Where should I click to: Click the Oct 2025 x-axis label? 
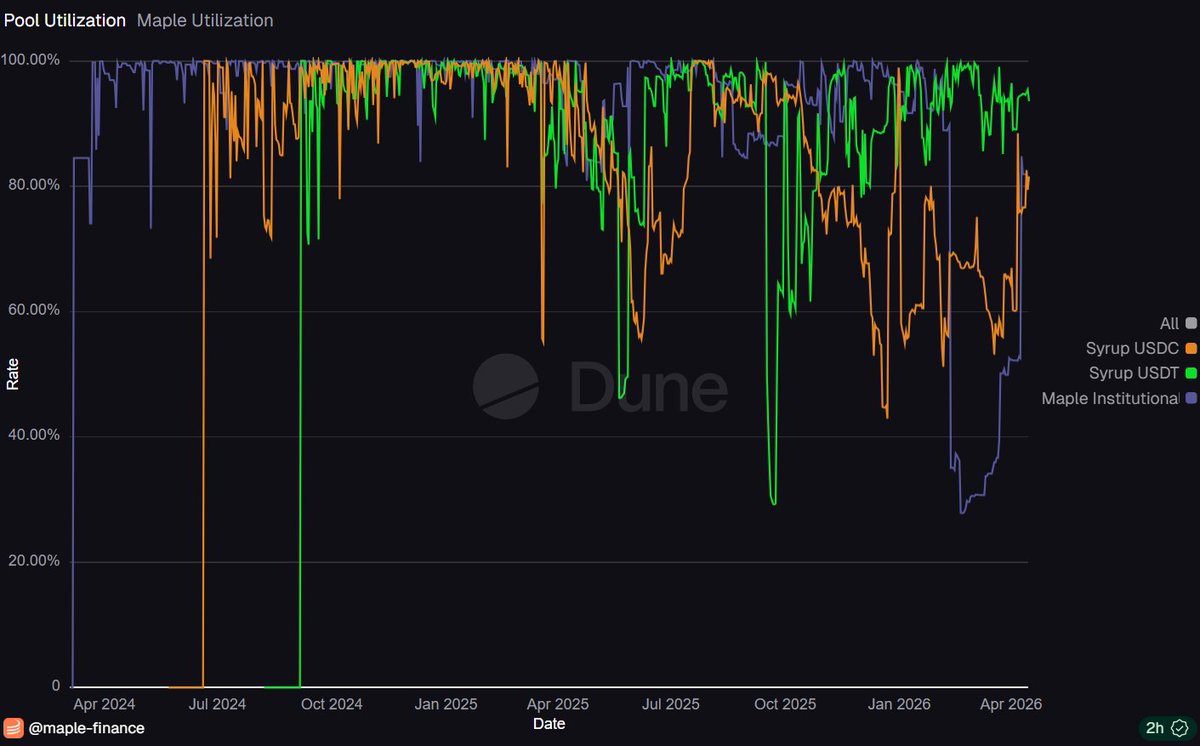[786, 704]
